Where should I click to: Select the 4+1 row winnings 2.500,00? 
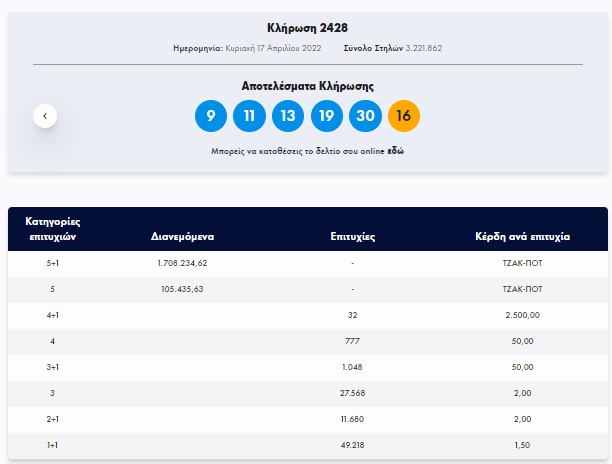[x=522, y=315]
